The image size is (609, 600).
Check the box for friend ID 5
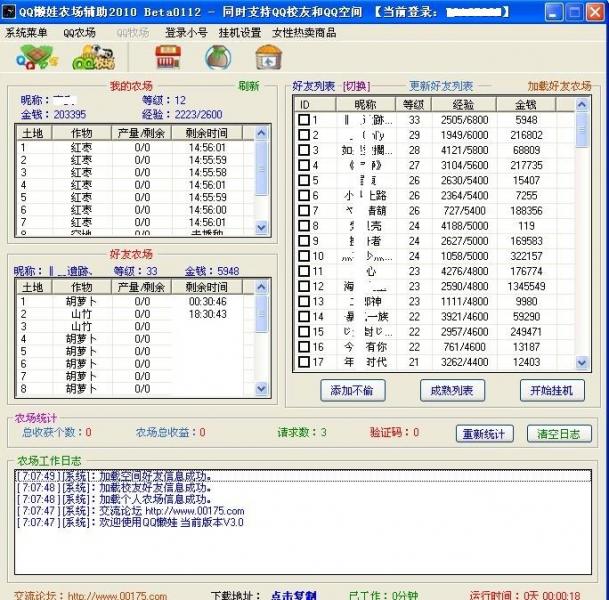[x=304, y=180]
